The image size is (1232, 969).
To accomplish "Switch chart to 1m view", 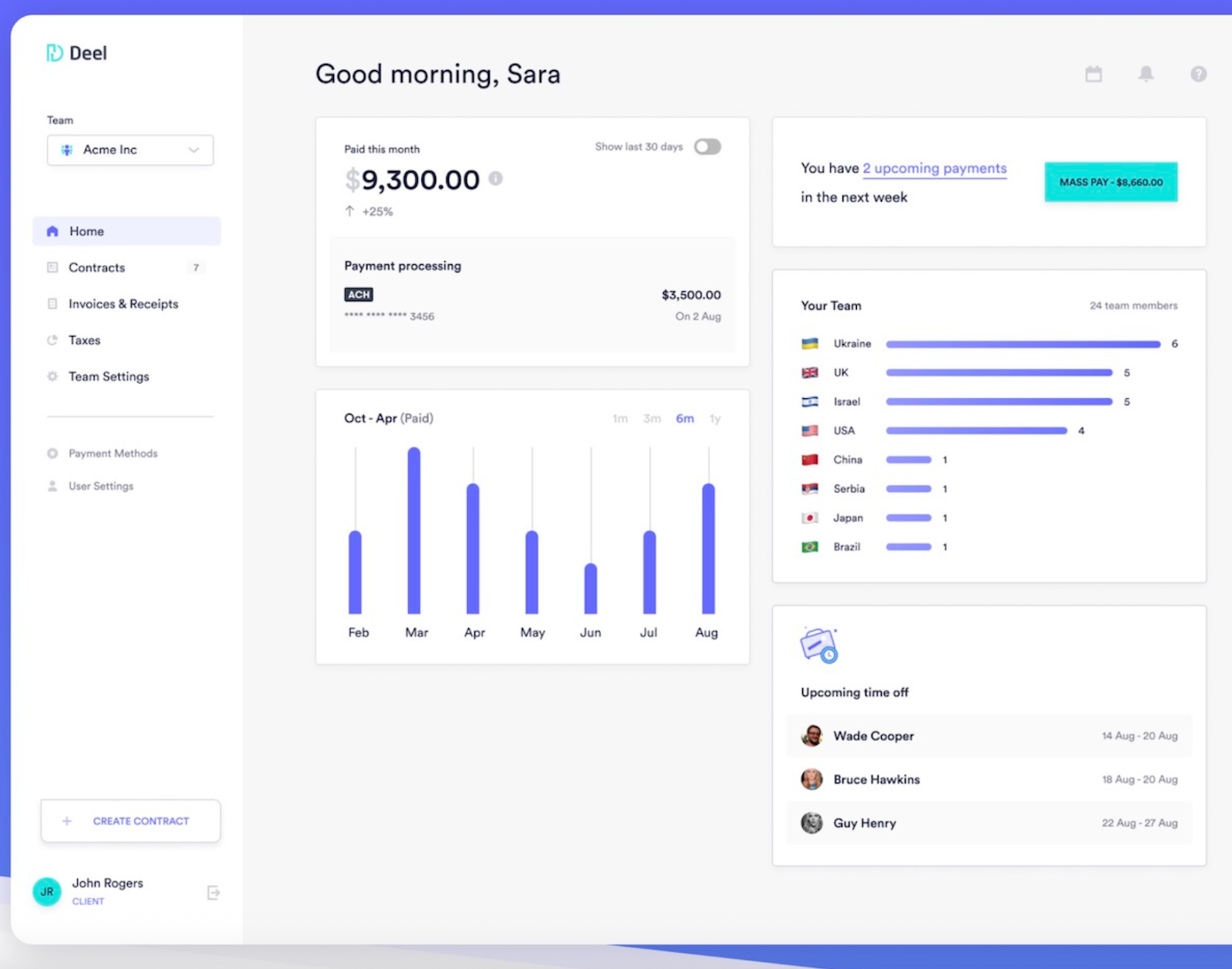I will tap(621, 418).
